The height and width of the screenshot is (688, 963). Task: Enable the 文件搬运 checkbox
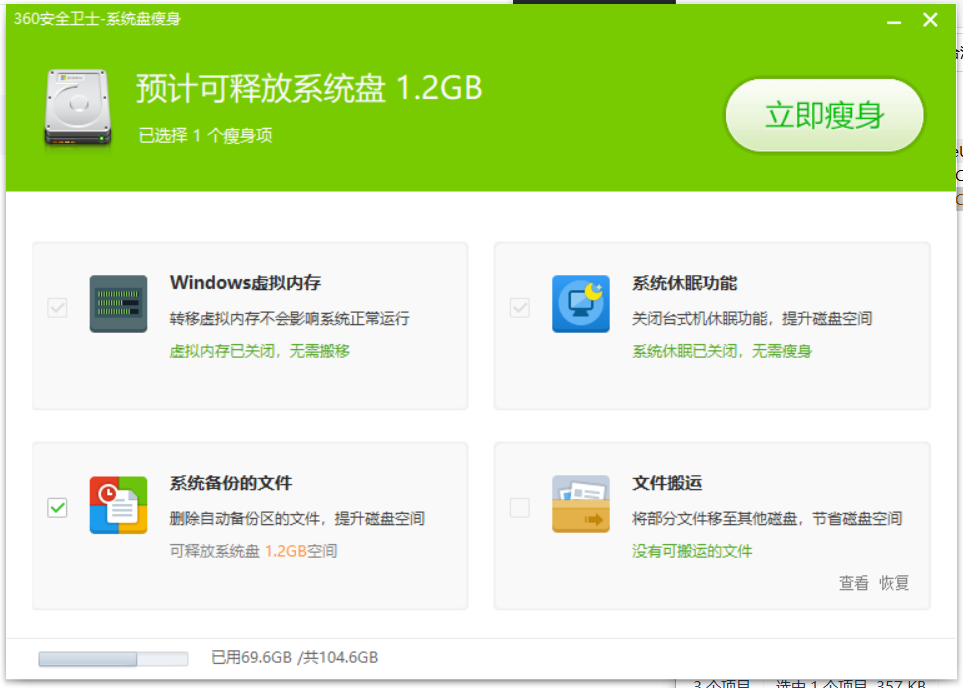[x=519, y=506]
